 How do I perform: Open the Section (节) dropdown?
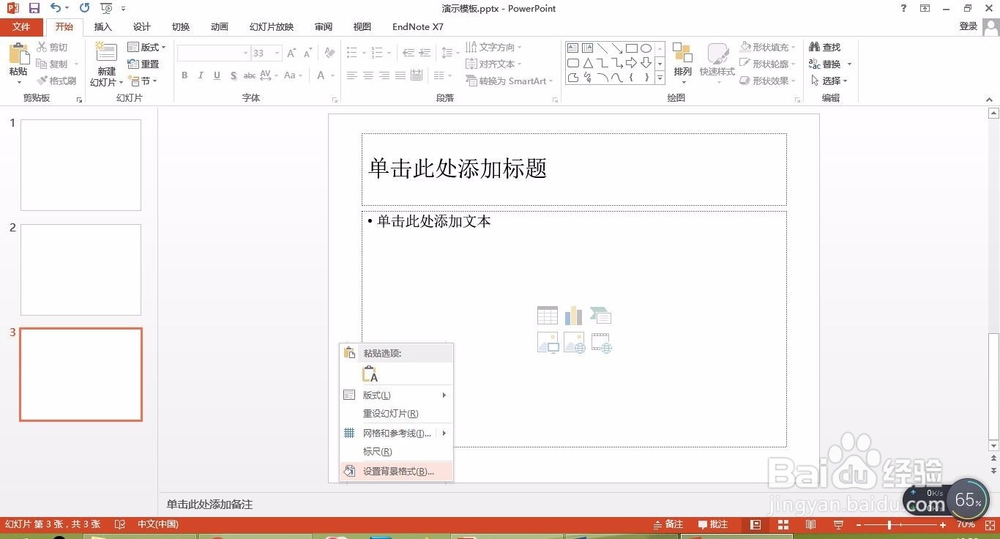(142, 81)
